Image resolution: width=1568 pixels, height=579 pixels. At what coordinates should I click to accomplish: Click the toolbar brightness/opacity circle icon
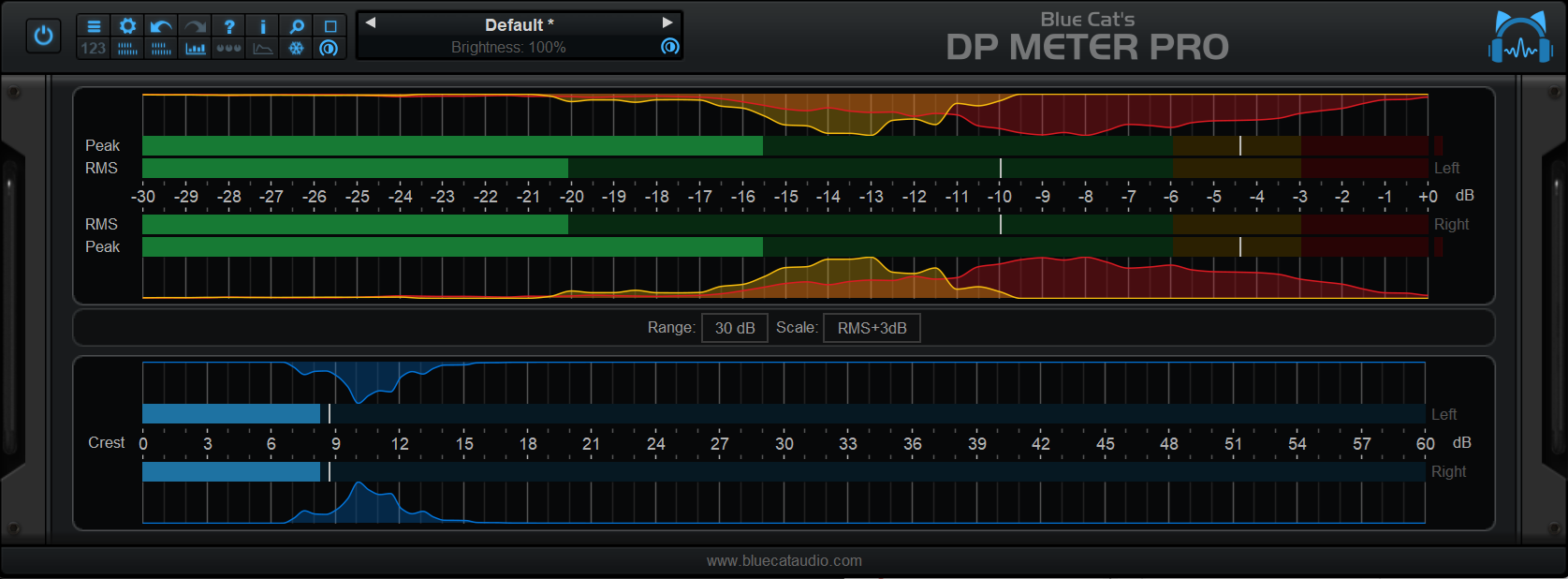click(x=329, y=48)
